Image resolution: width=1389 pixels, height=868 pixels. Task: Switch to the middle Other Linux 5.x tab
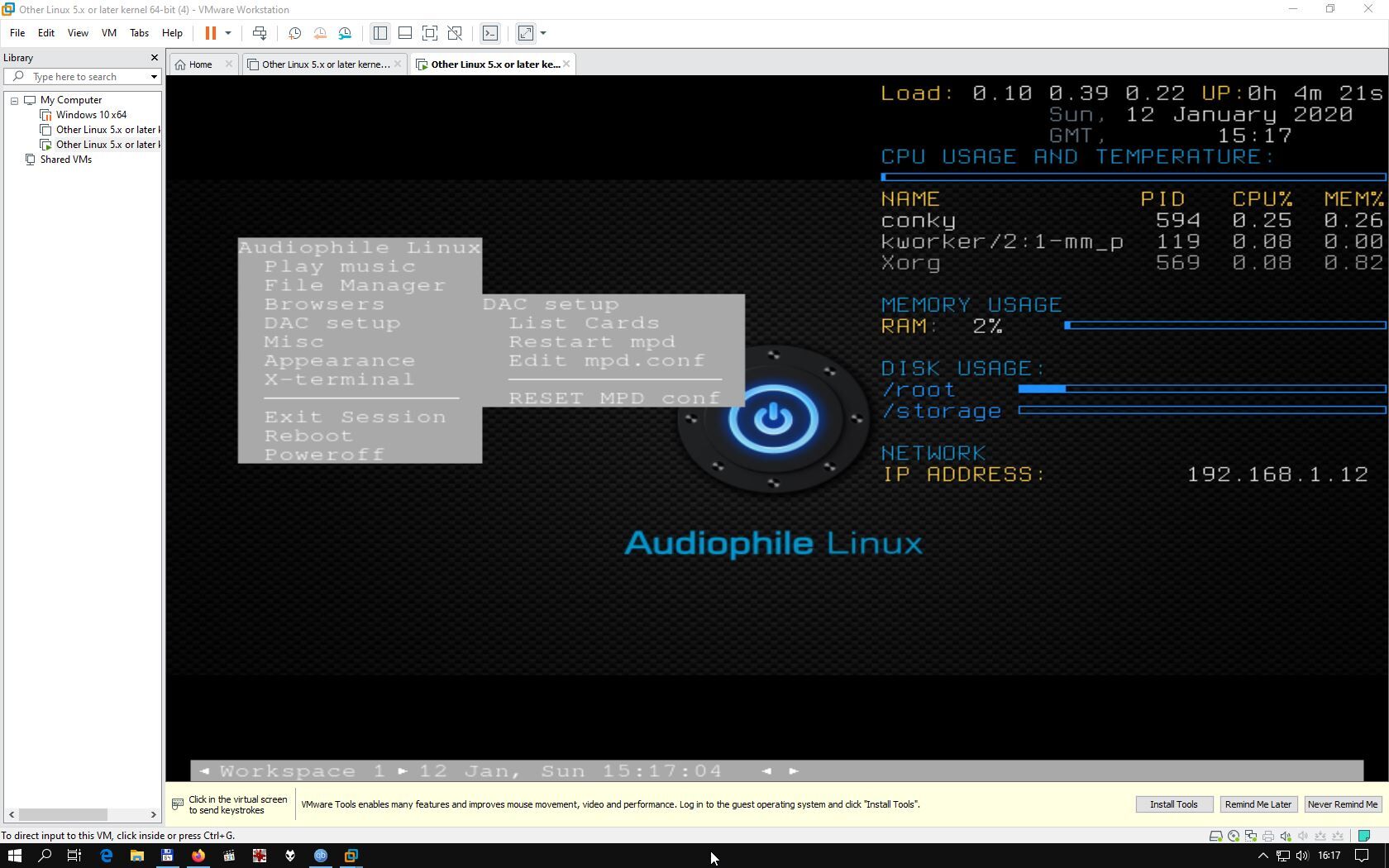pos(326,64)
